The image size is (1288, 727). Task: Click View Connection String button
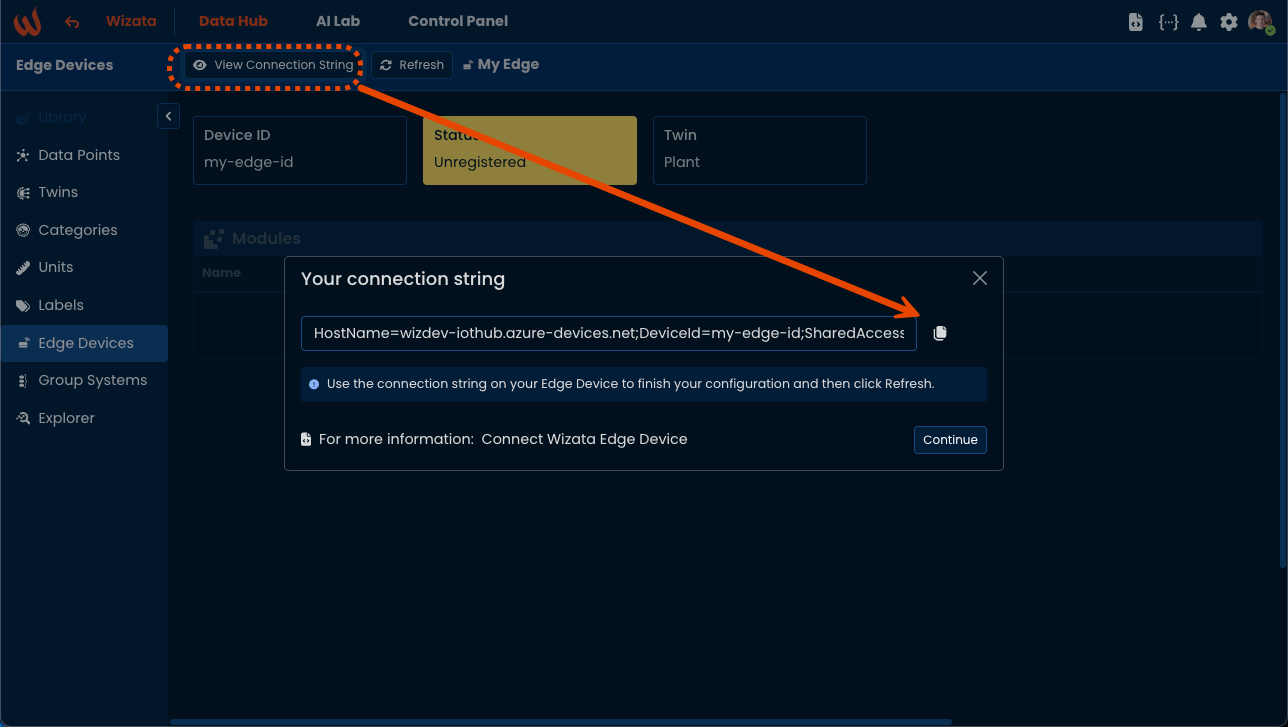pos(274,65)
